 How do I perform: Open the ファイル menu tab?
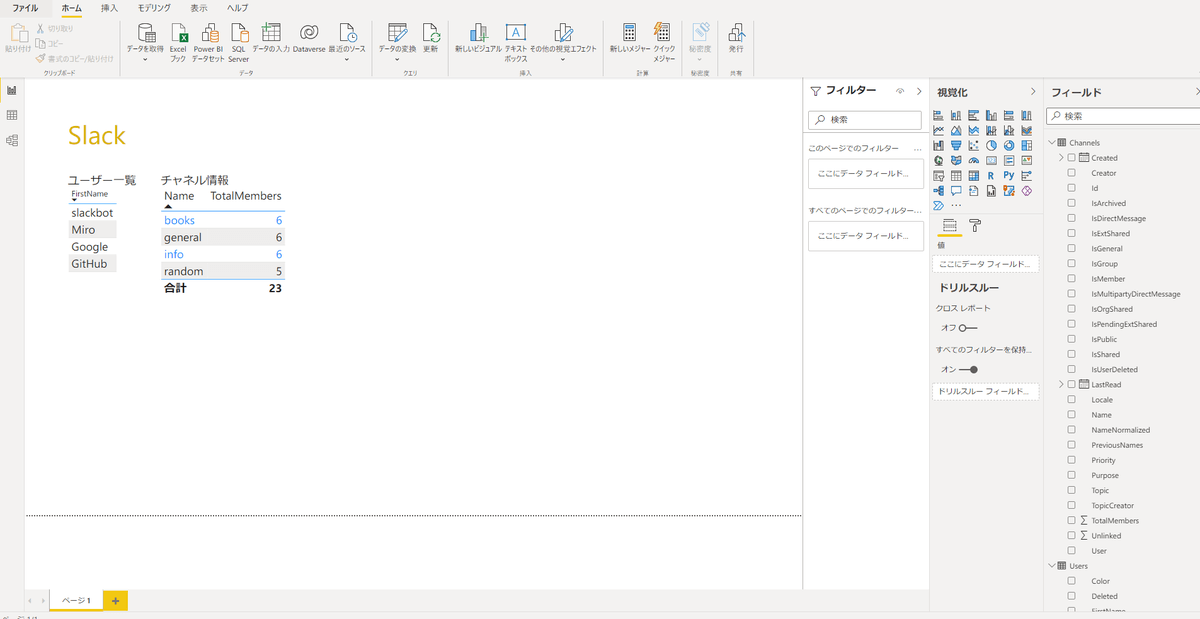(25, 8)
